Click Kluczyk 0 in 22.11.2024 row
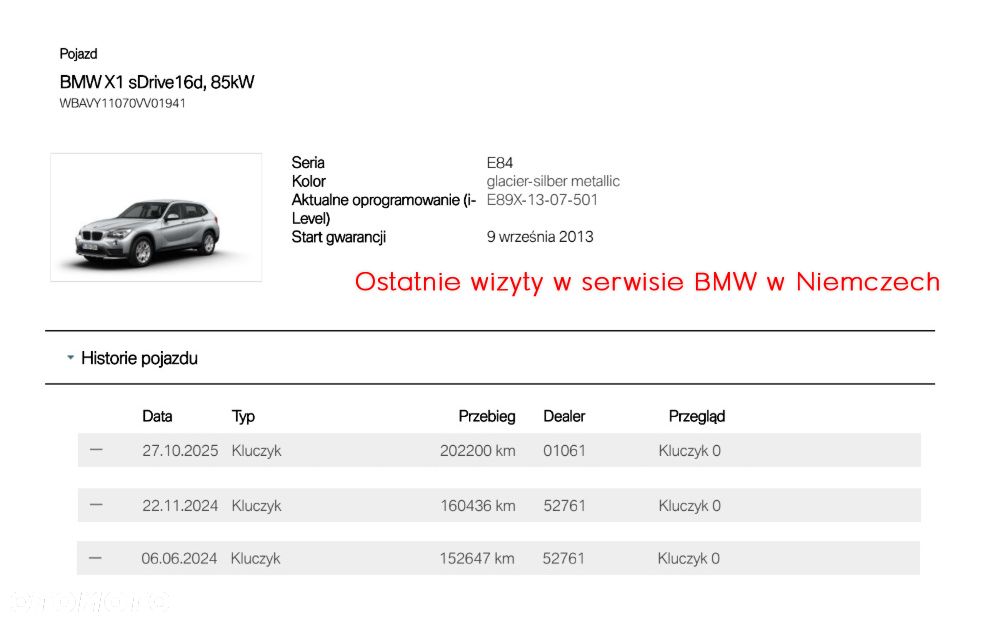The width and height of the screenshot is (996, 622). pyautogui.click(x=689, y=506)
